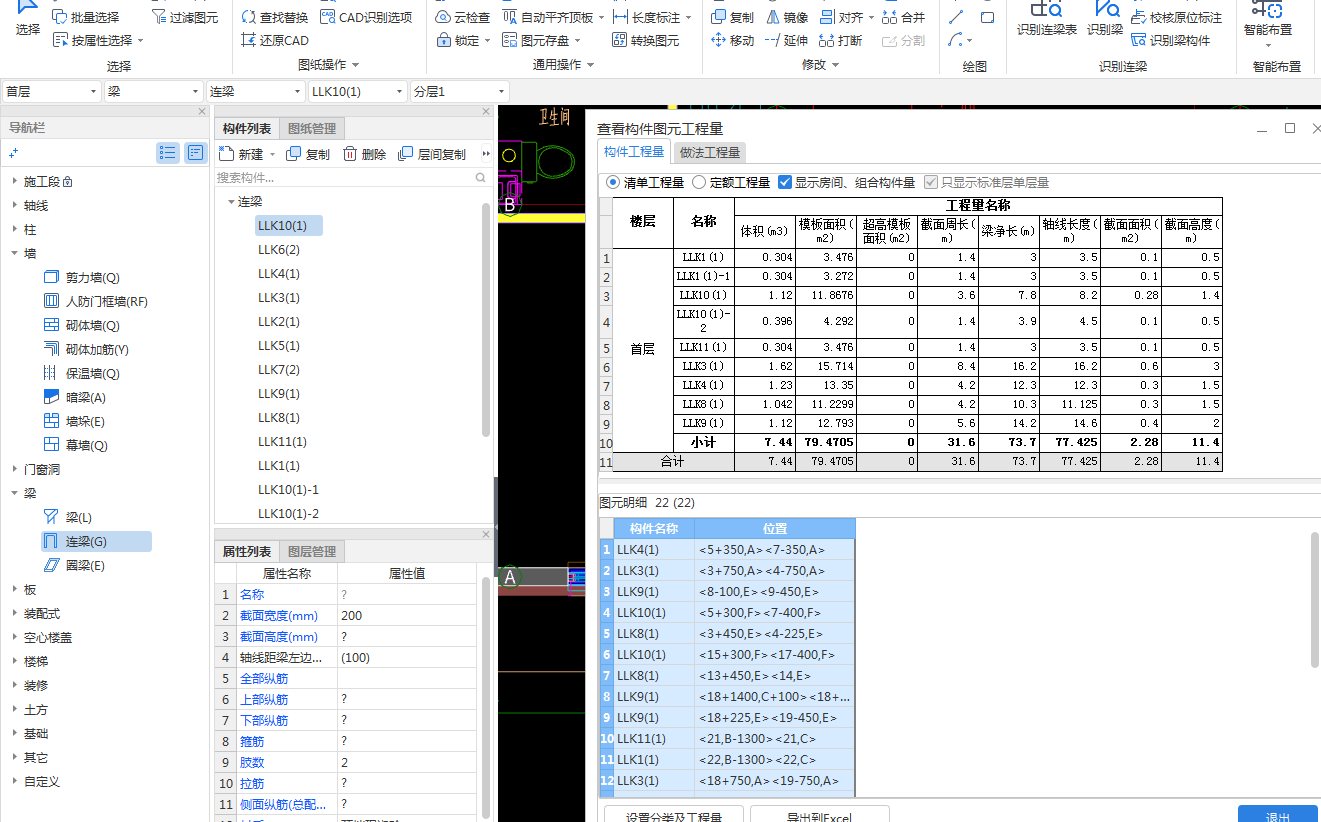Click the component list 删除 delete icon

[364, 154]
